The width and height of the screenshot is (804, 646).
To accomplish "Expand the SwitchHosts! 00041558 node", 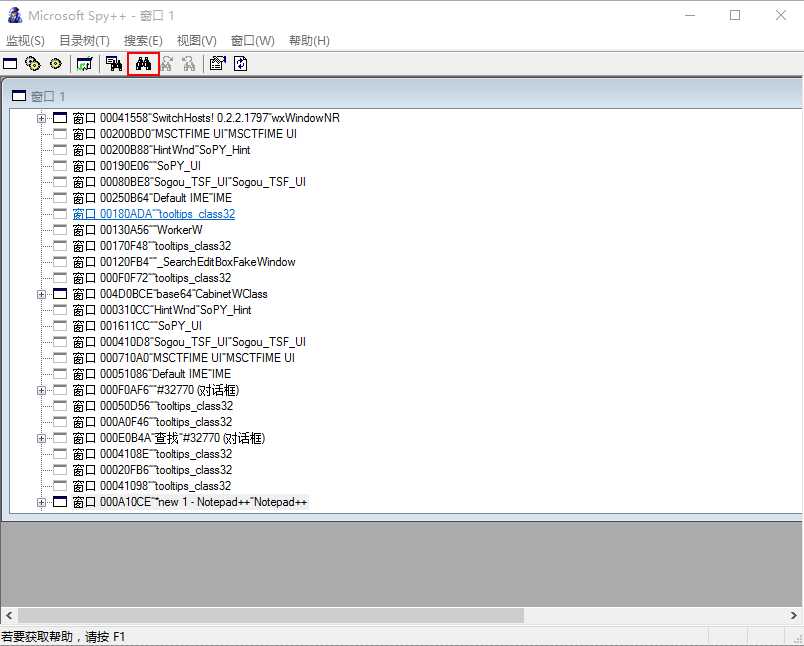I will point(42,118).
